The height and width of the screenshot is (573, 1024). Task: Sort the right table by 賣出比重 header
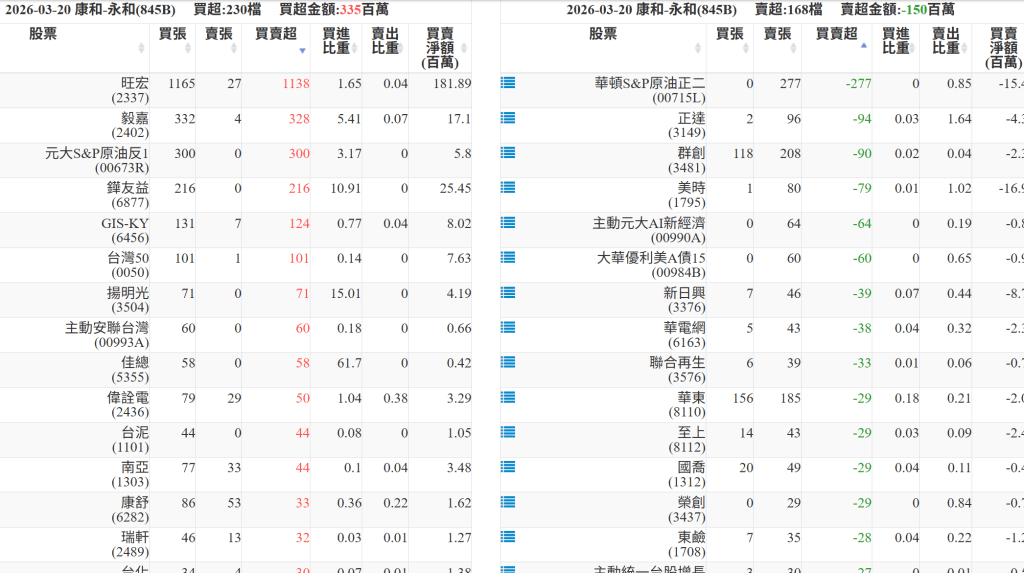(946, 41)
